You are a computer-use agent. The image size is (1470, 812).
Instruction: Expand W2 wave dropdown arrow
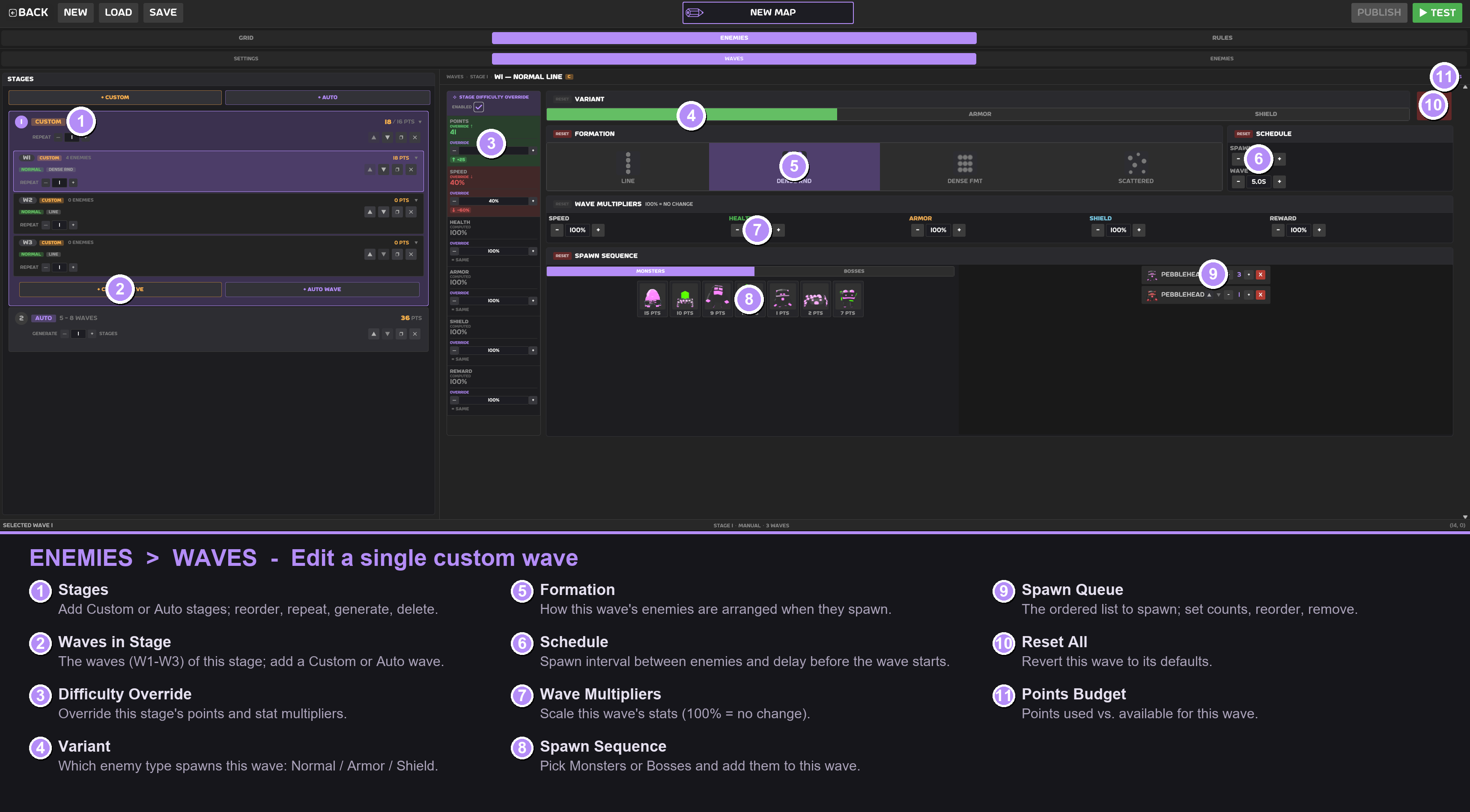coord(416,200)
